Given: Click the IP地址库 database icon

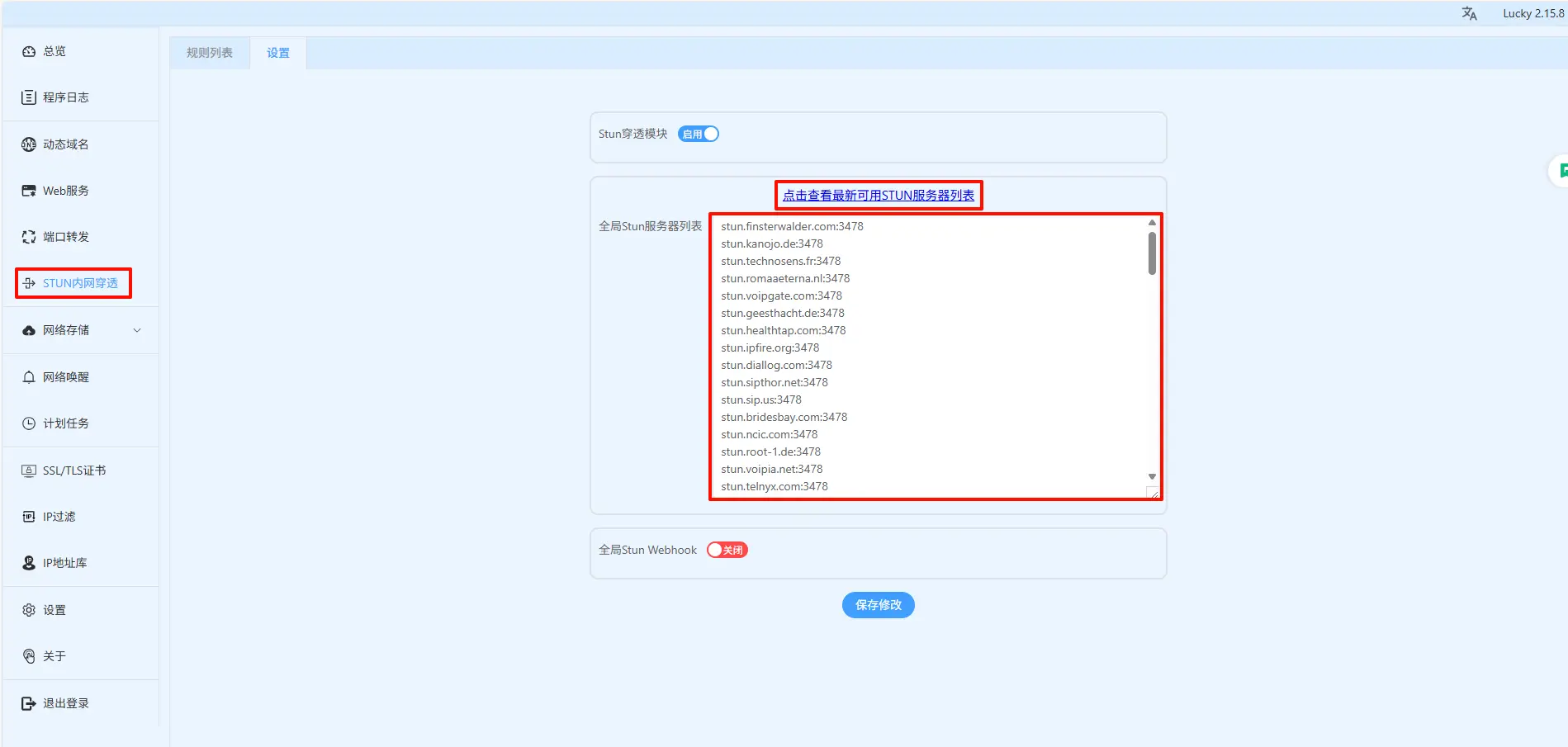Looking at the screenshot, I should coord(29,563).
